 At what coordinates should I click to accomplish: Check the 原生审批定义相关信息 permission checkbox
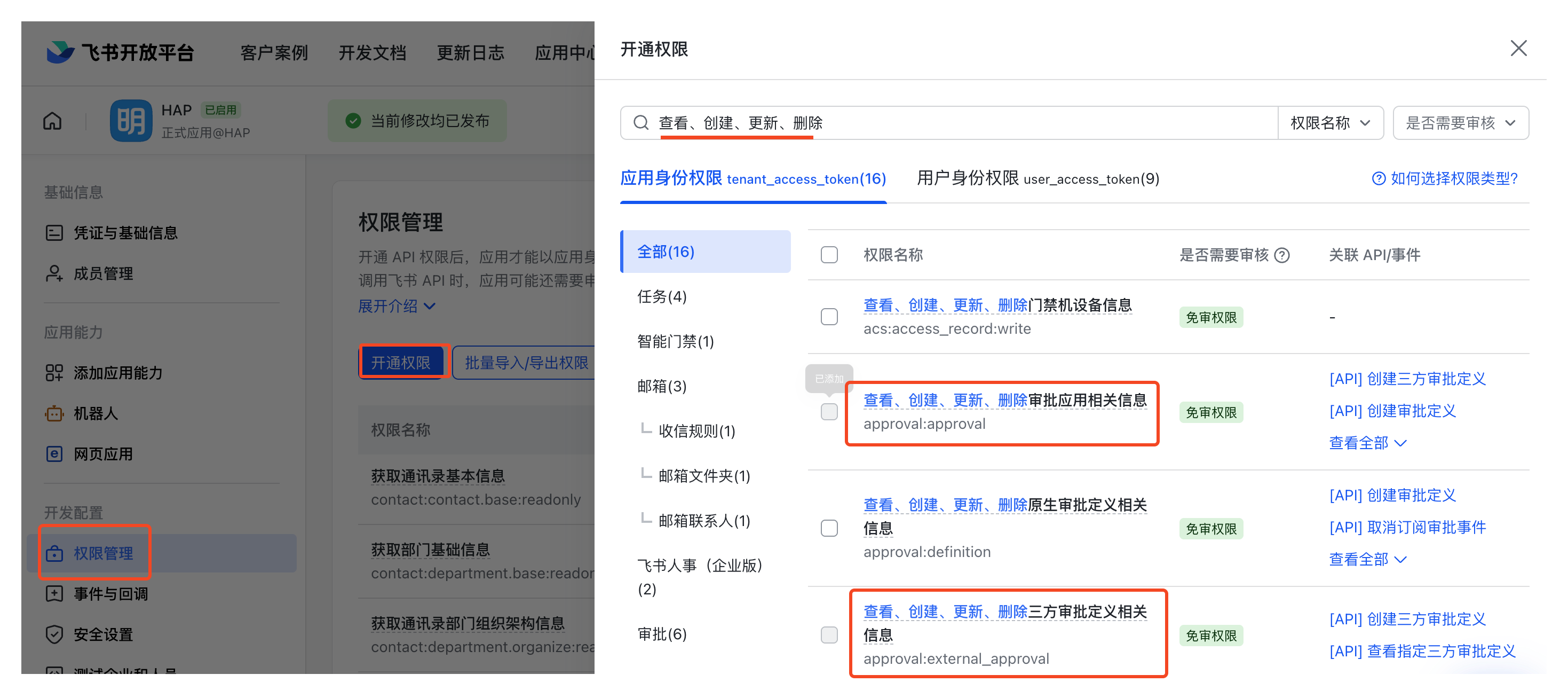pyautogui.click(x=829, y=528)
